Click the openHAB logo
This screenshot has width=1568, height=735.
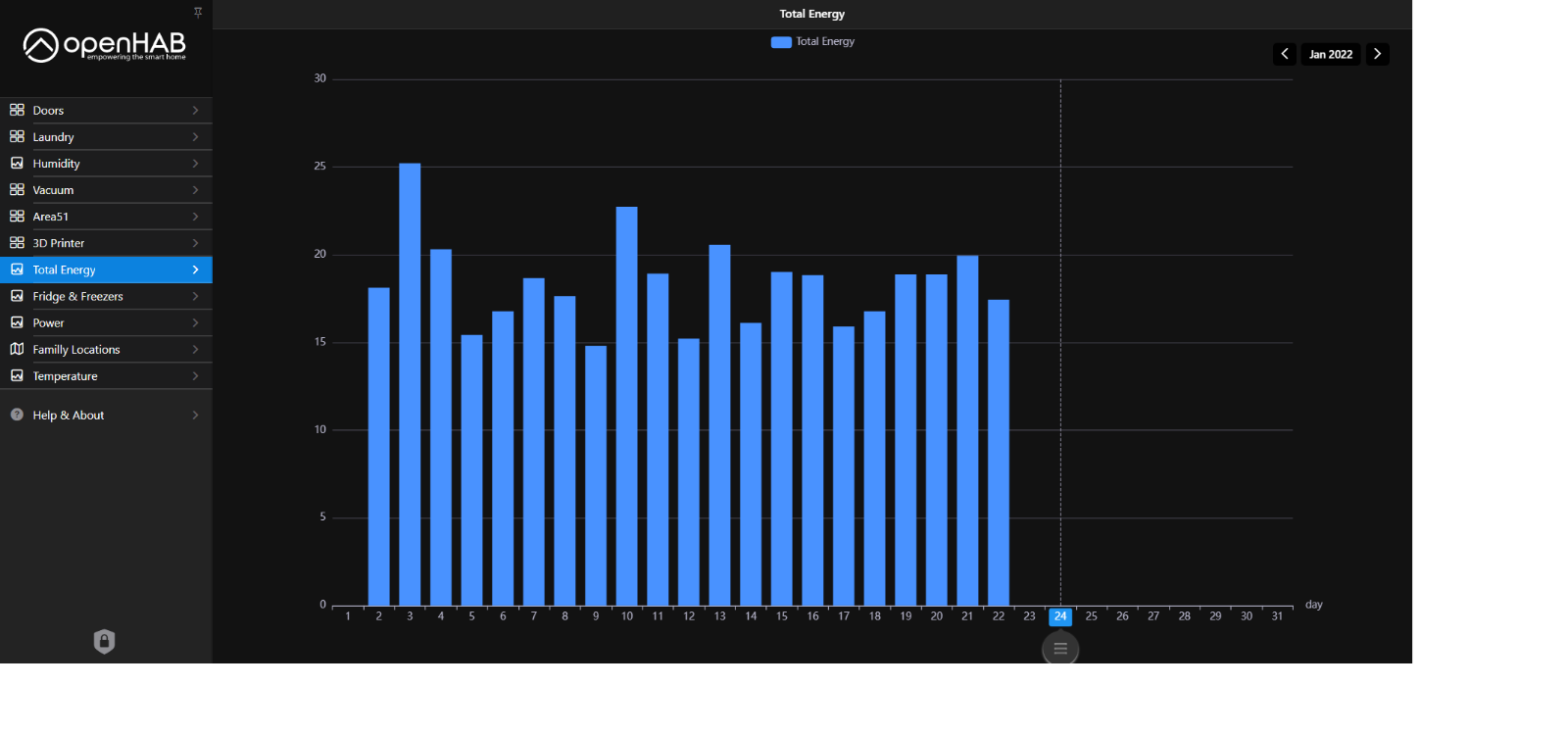coord(104,45)
